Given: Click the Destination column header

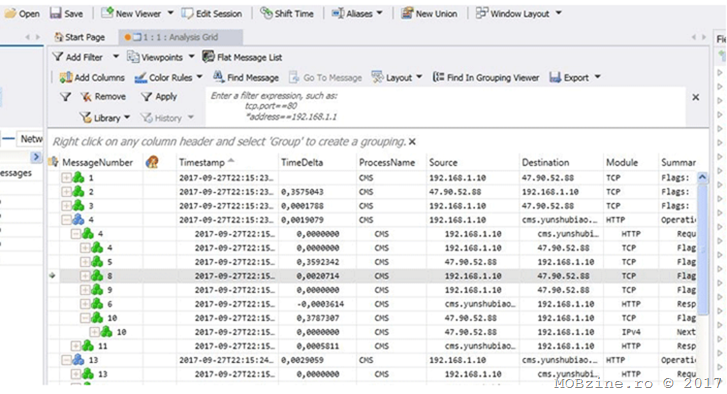Looking at the screenshot, I should (x=545, y=162).
